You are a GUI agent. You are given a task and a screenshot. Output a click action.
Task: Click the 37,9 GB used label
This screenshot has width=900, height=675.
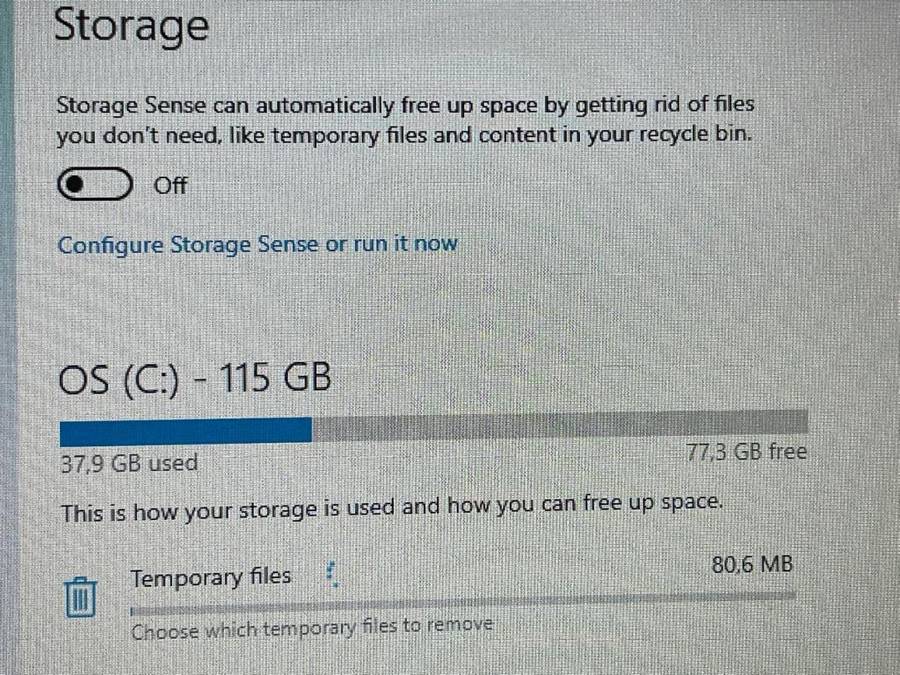click(129, 463)
